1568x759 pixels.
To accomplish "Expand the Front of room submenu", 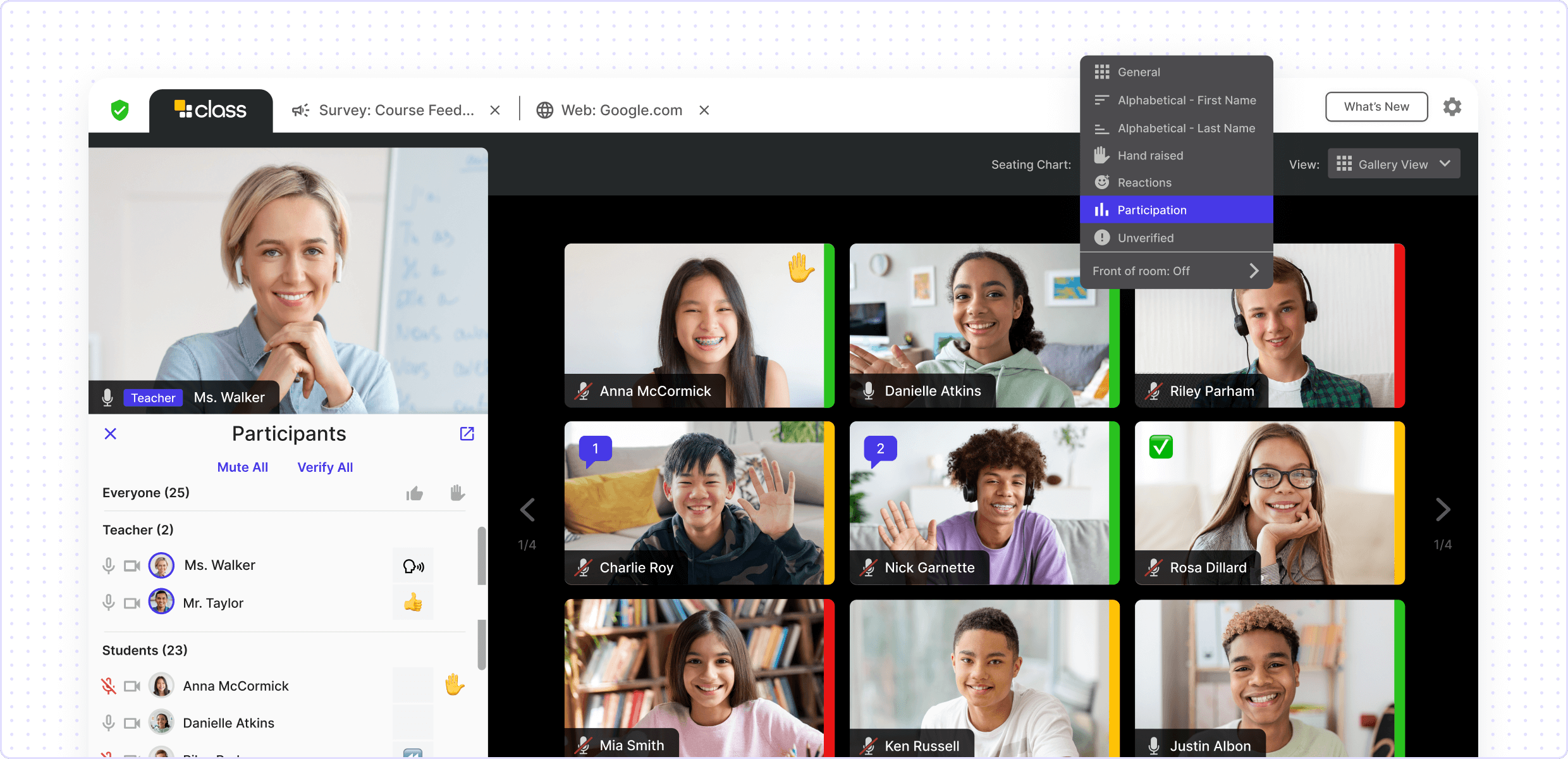I will 1176,271.
